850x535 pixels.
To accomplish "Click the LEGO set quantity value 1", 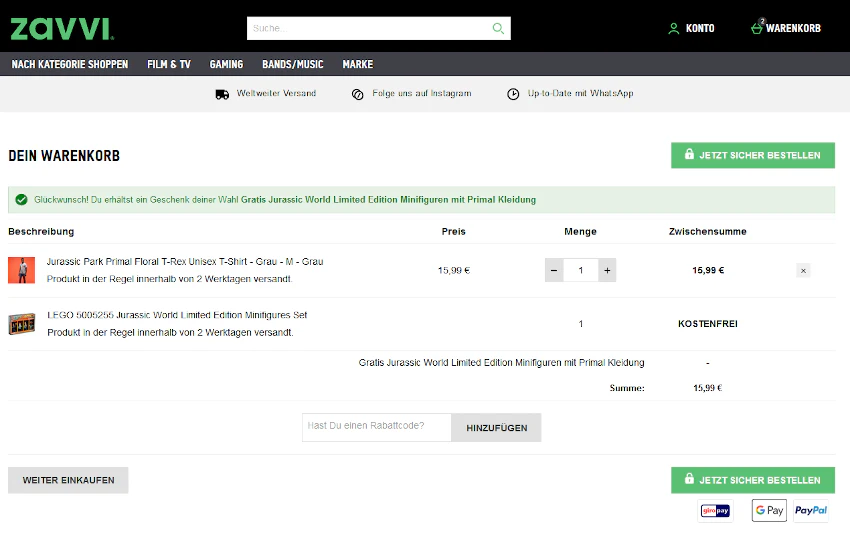I will (581, 324).
